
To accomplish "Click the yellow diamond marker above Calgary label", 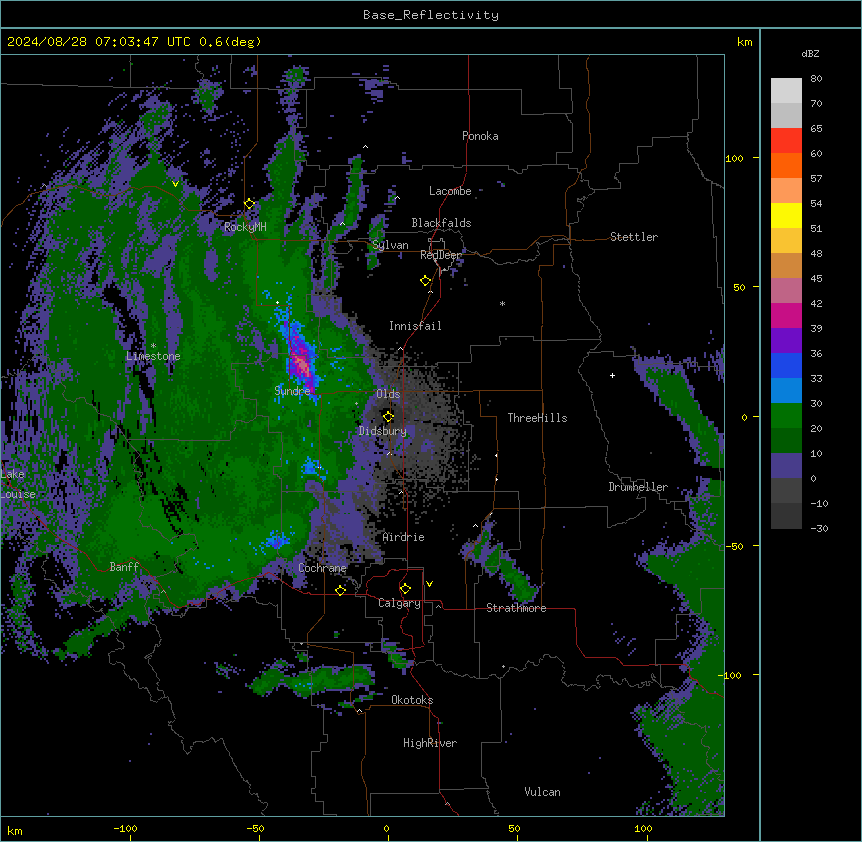I will coord(406,589).
